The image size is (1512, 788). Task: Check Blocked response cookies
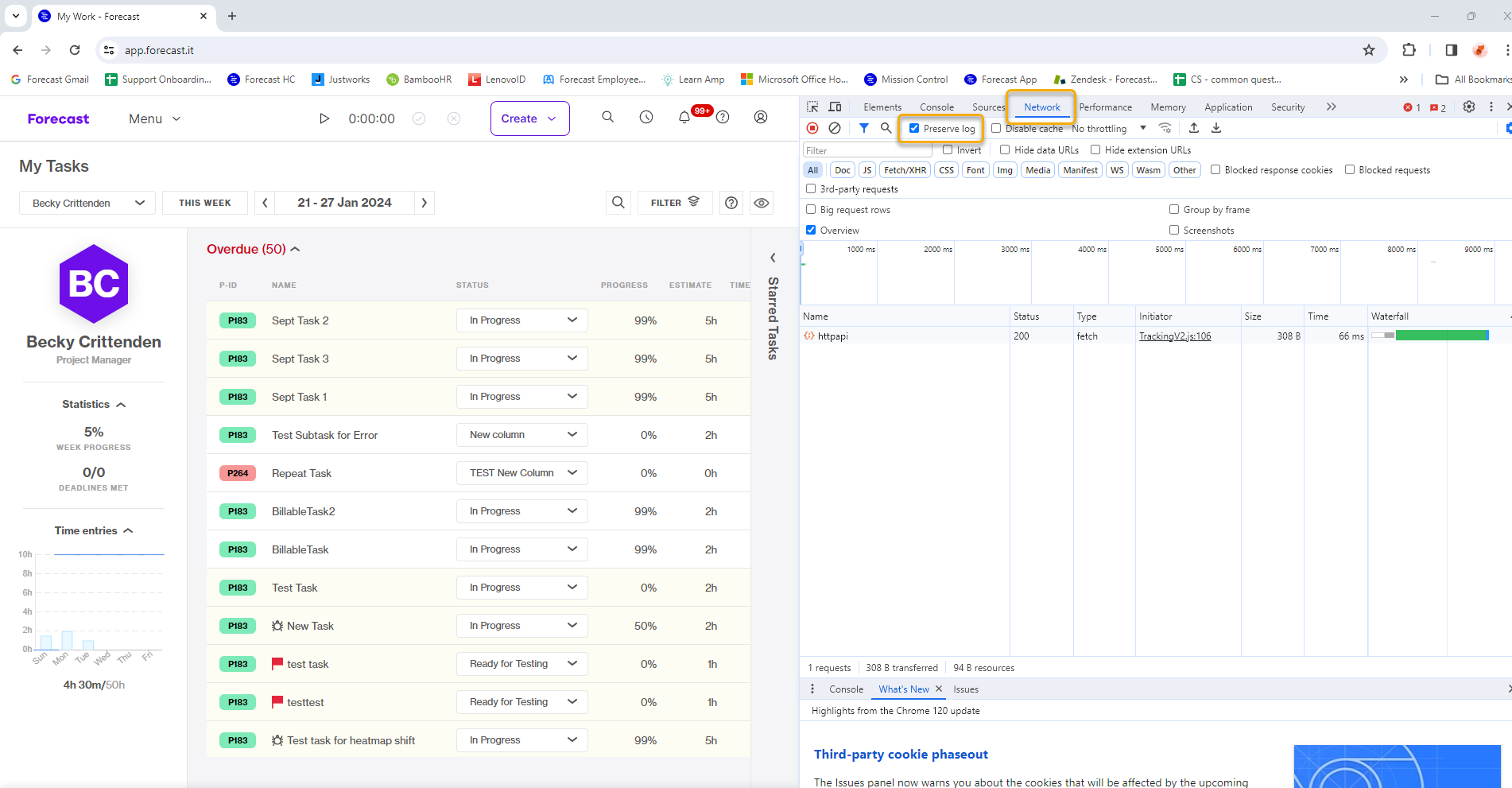pos(1215,169)
